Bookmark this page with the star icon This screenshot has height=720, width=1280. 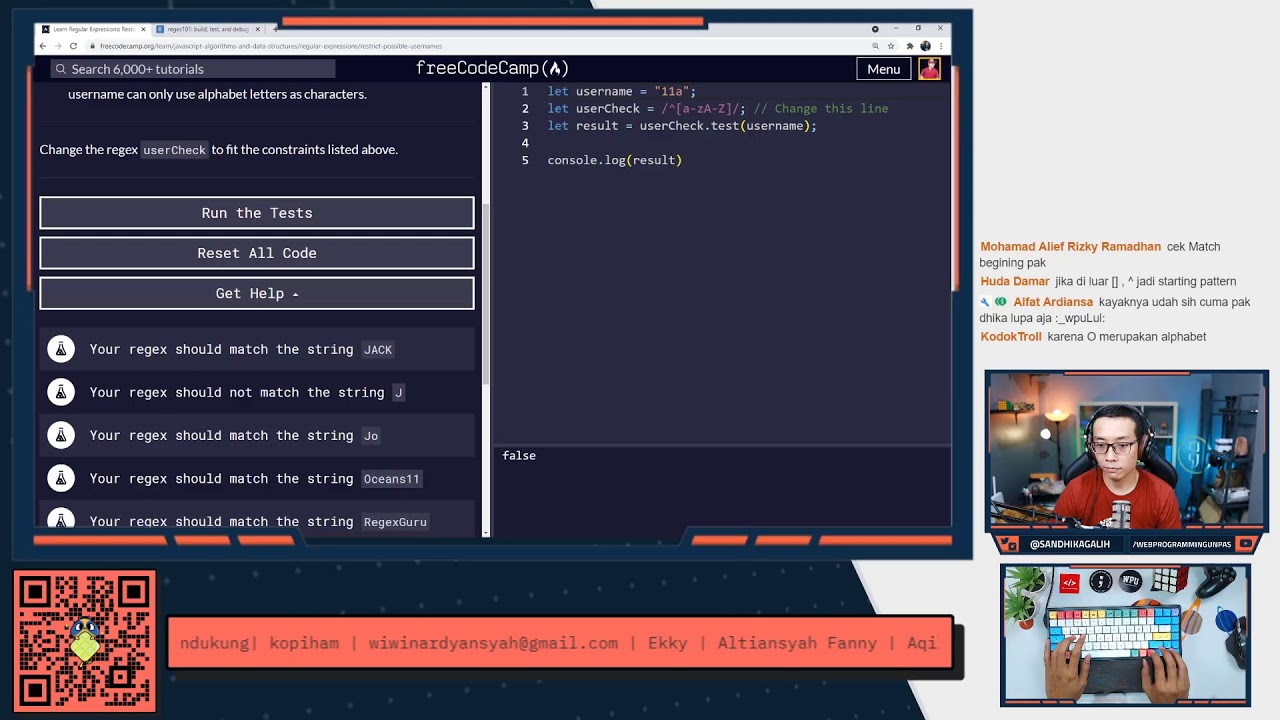(x=891, y=46)
